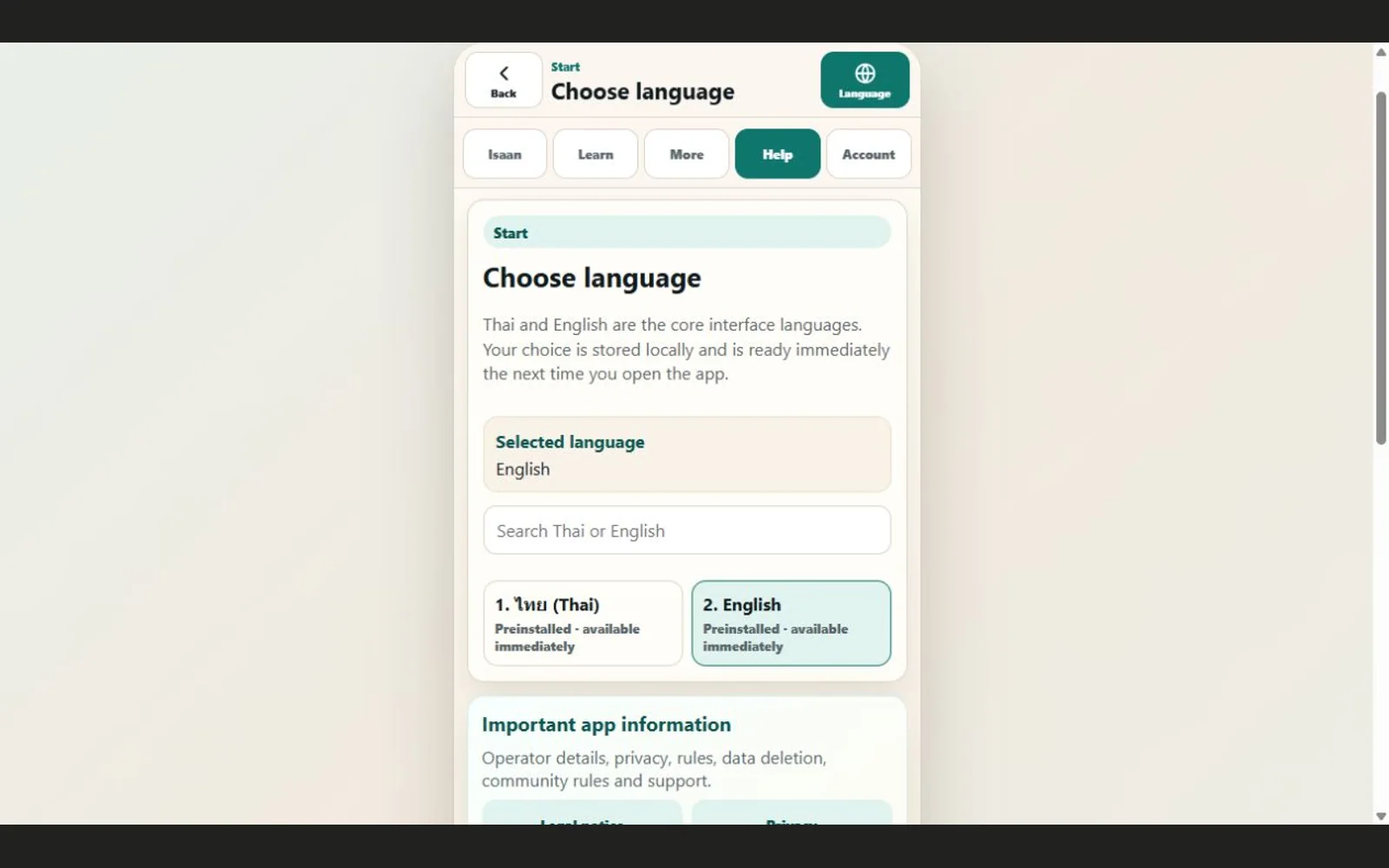The image size is (1389, 868).
Task: Click the scrollbar up arrow
Action: 1381,53
